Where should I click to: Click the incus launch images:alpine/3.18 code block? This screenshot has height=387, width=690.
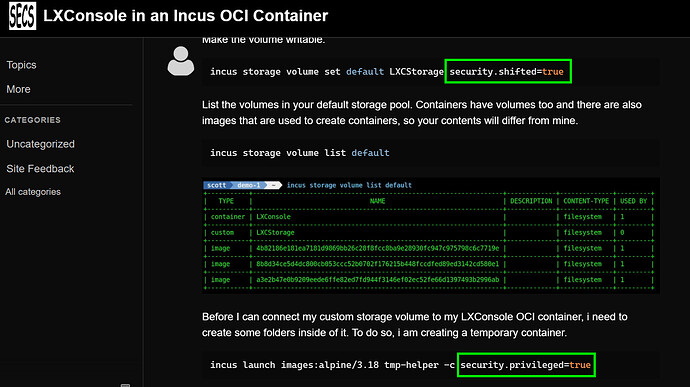(430, 365)
